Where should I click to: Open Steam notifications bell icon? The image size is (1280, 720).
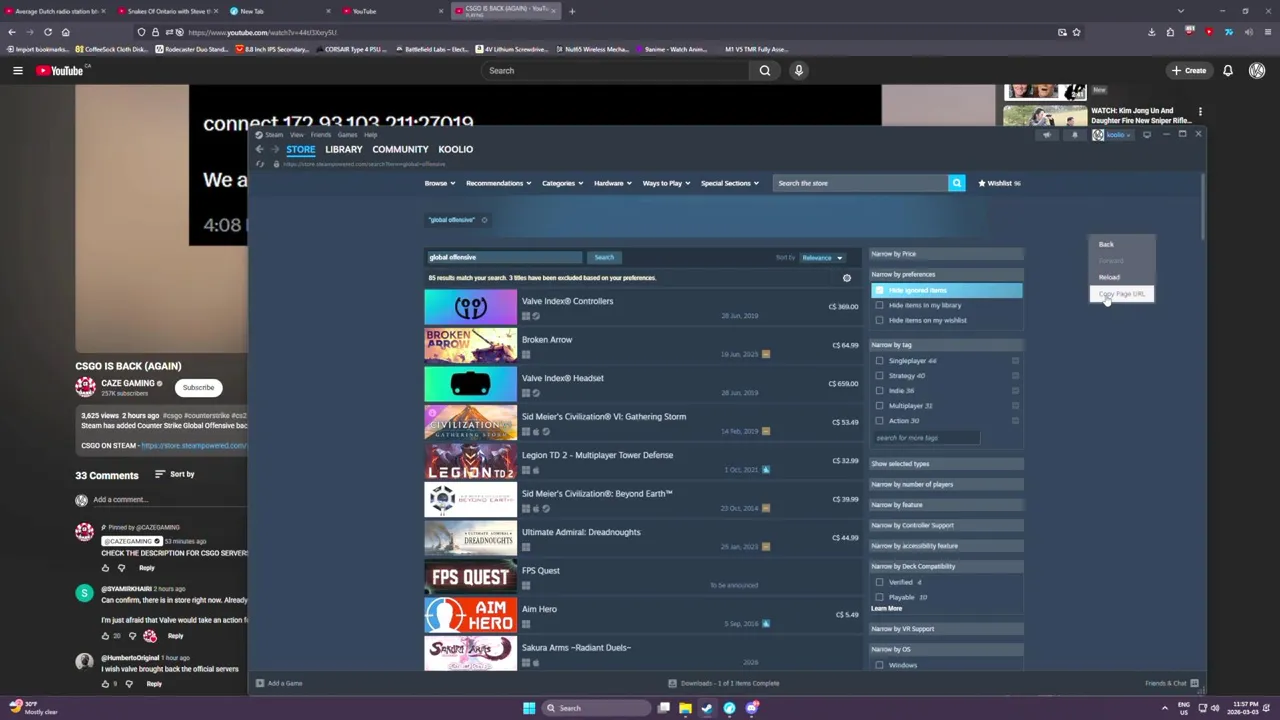[x=1075, y=135]
